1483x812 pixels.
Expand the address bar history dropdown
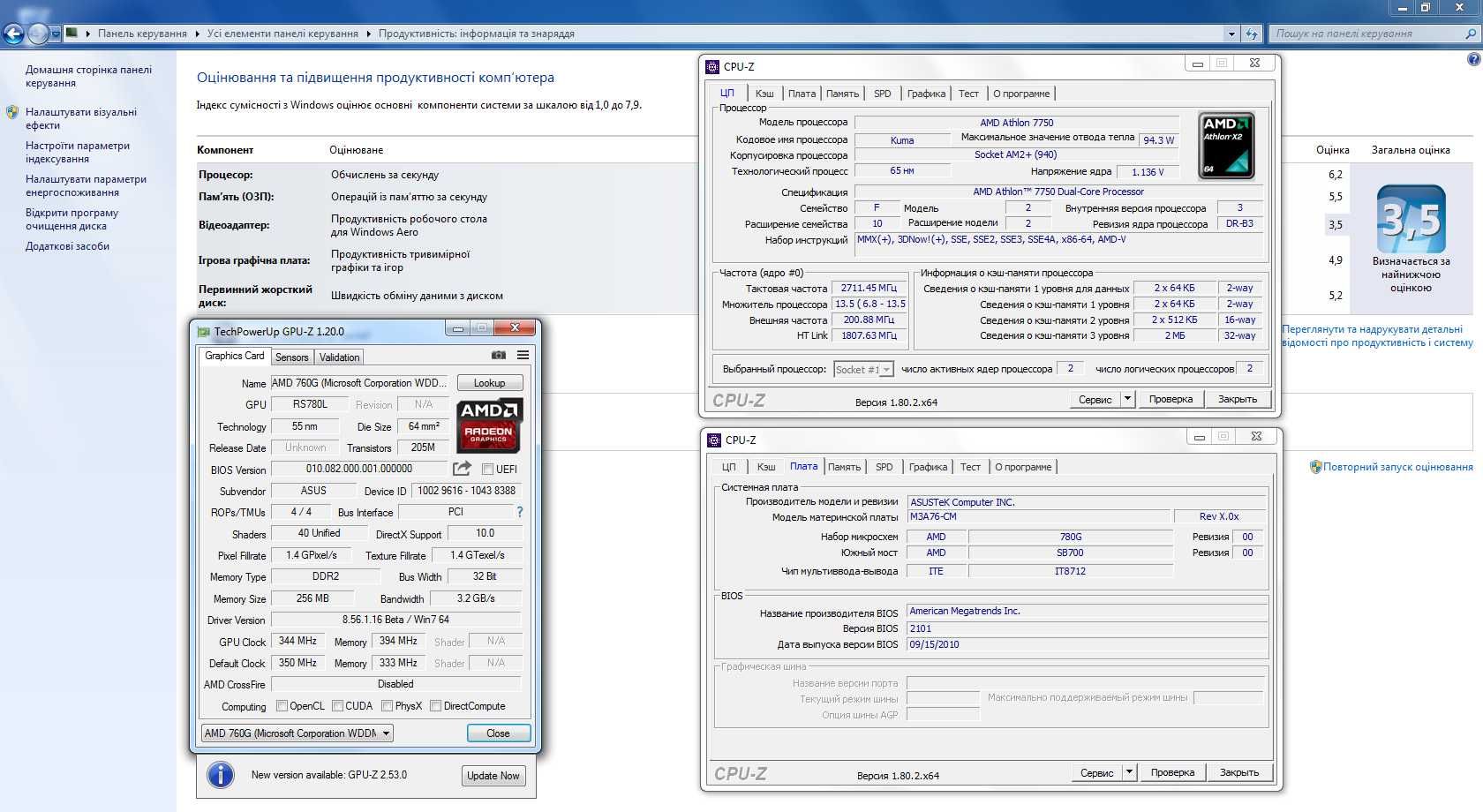point(1231,34)
